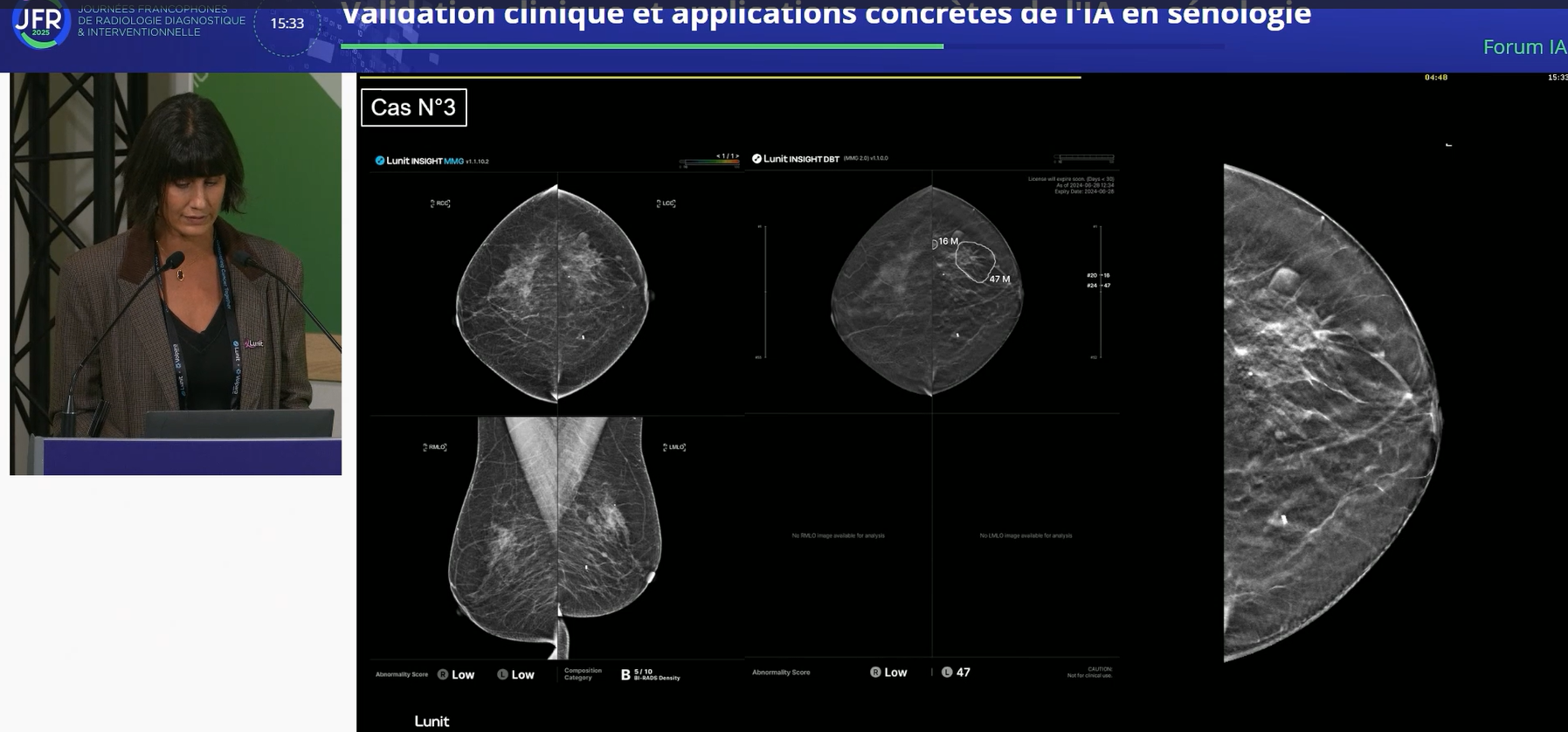1568x732 pixels.
Task: Click the Forum IA label
Action: tap(1523, 47)
